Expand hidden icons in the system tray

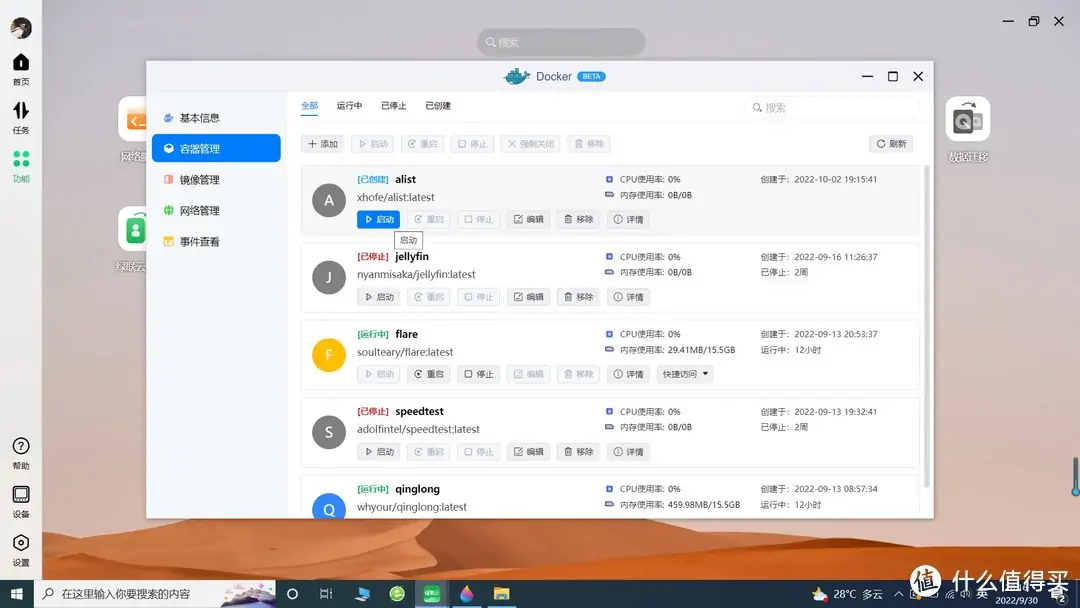pyautogui.click(x=901, y=593)
